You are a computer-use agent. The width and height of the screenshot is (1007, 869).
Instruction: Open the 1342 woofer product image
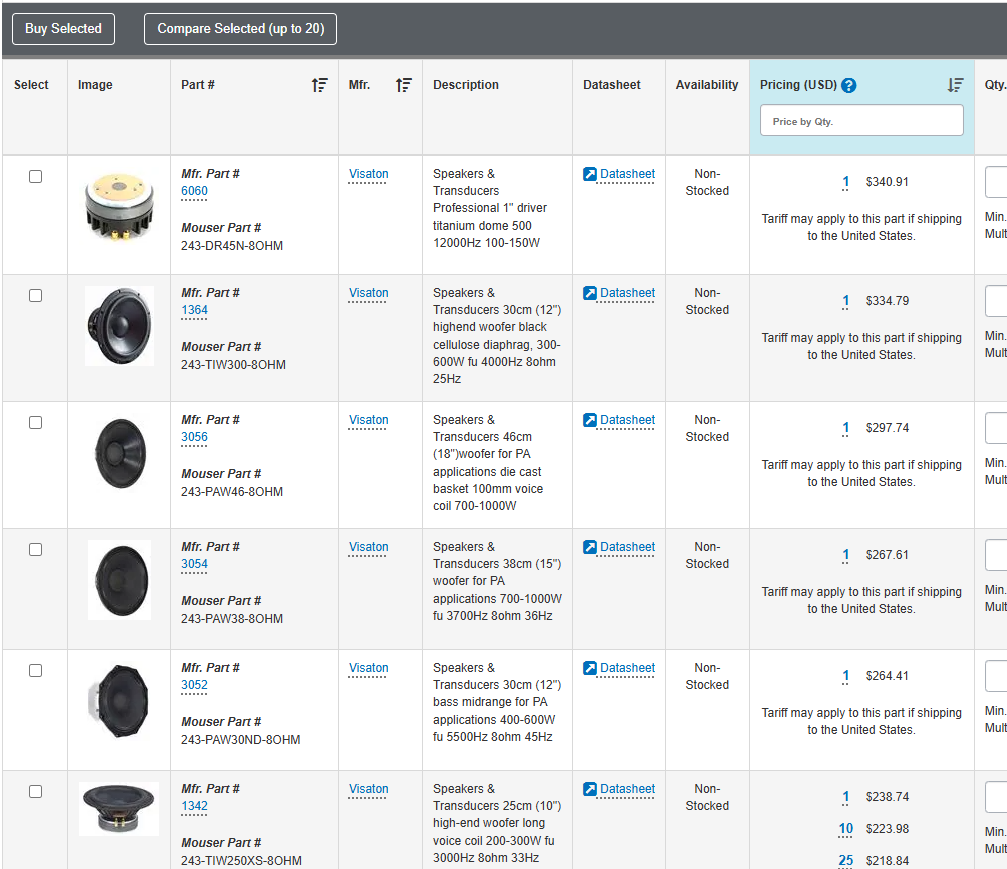click(x=119, y=809)
